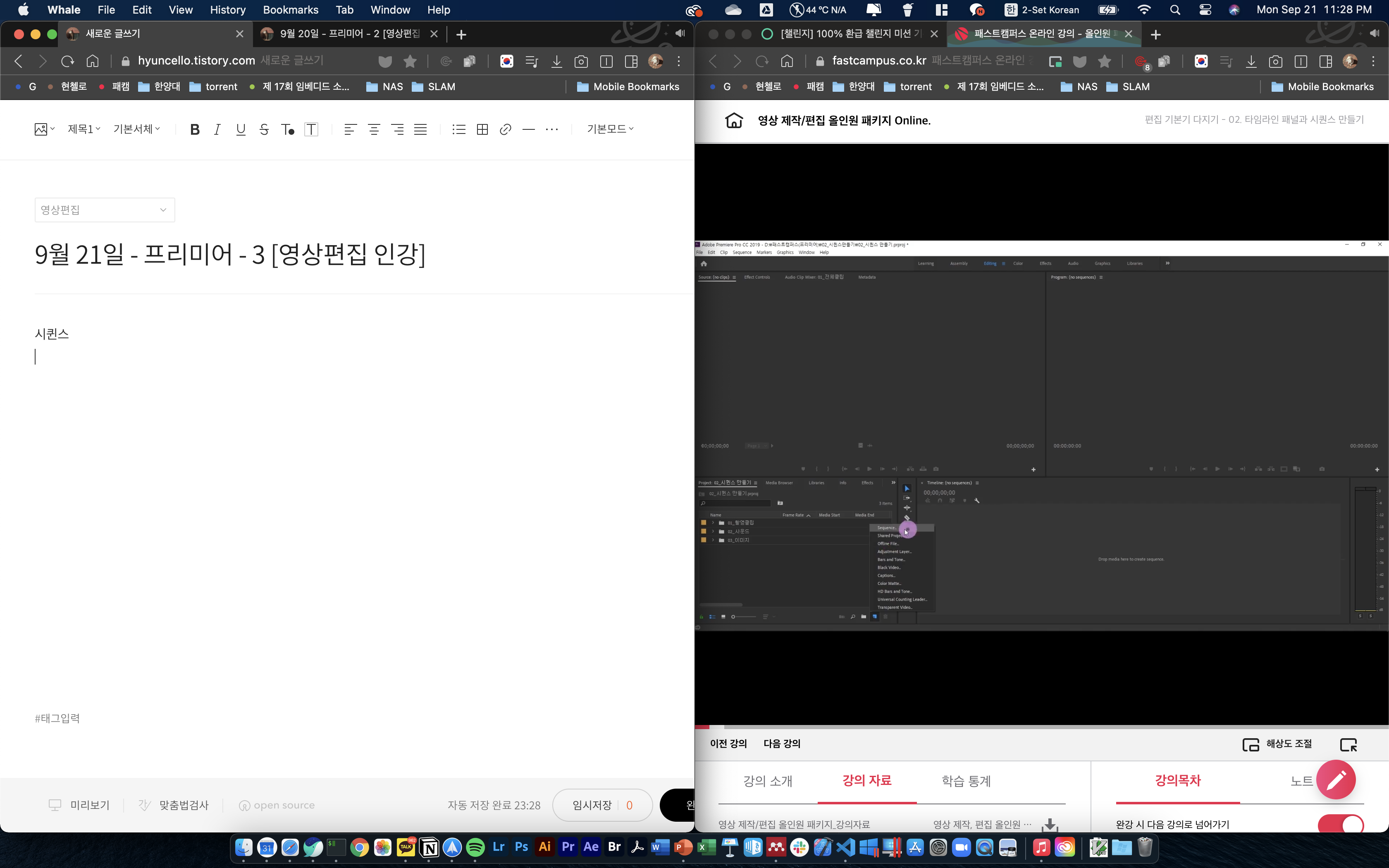The width and height of the screenshot is (1389, 868).
Task: Click the video progress bar
Action: (x=1041, y=727)
